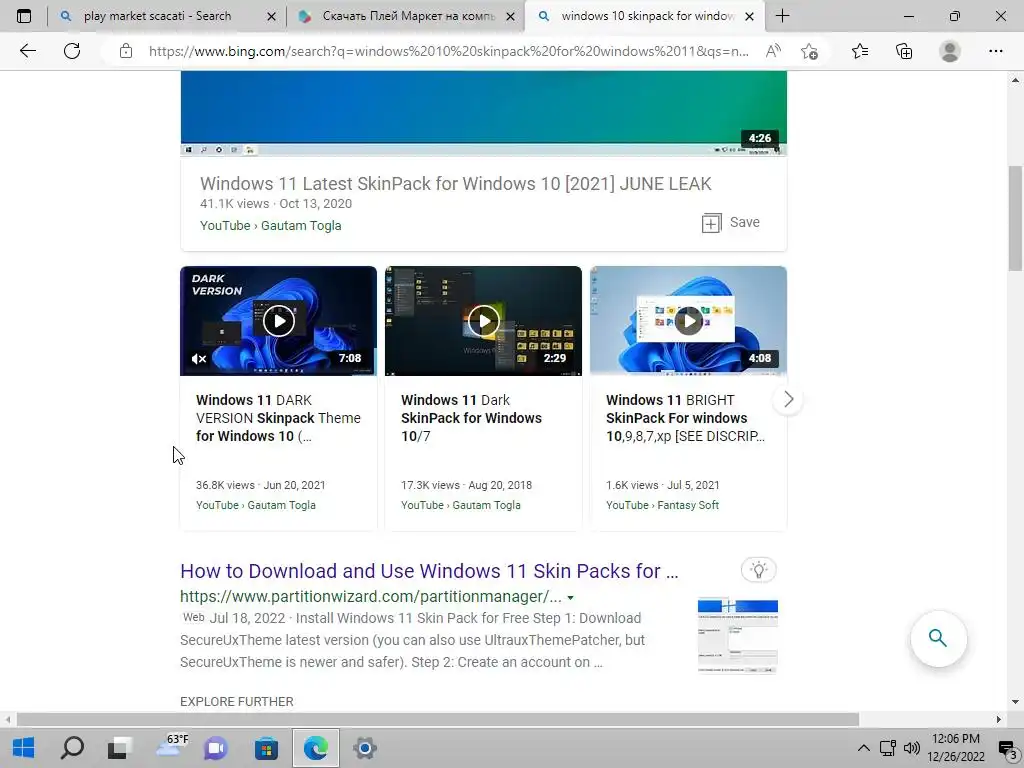Open 'Windows 11 Dark SkinPack for Windows 10/7' title
The image size is (1024, 768).
[x=472, y=418]
